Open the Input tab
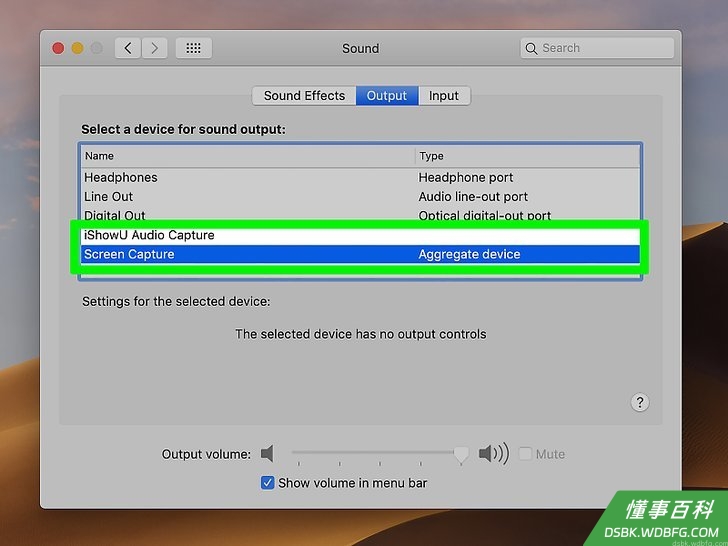 (x=444, y=96)
